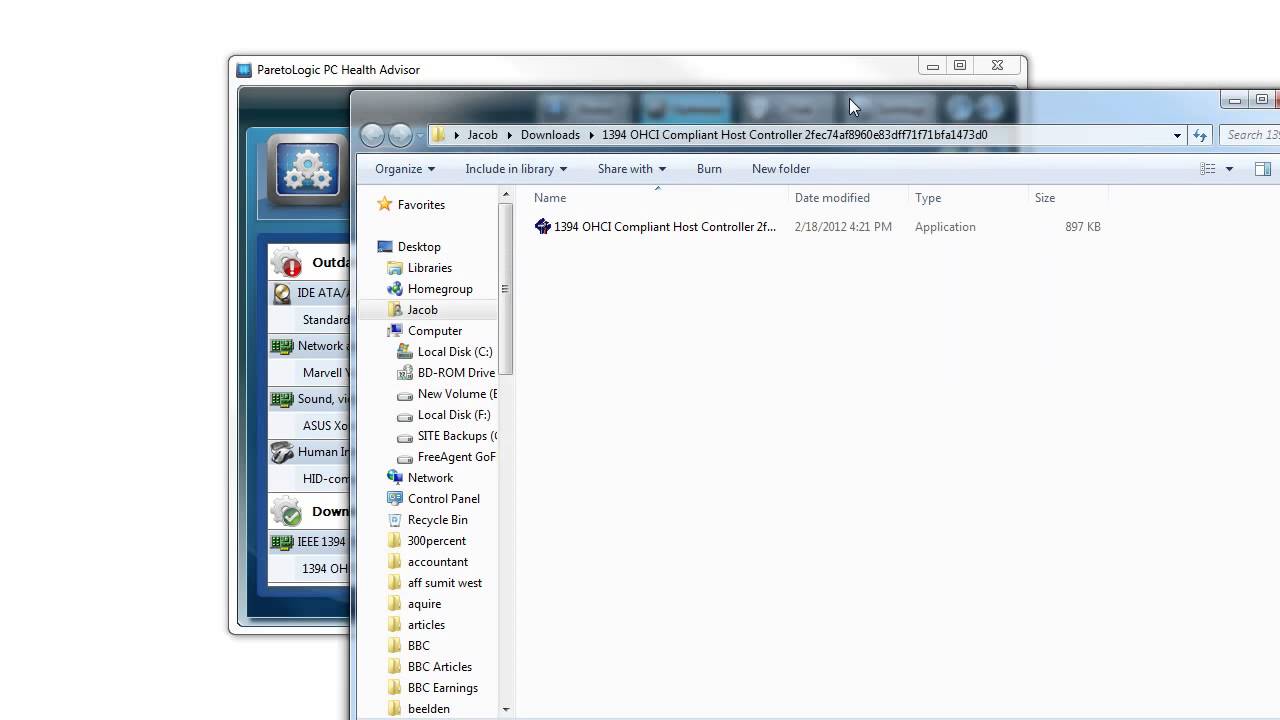
Task: Click the PC Health Advisor title bar icon
Action: (x=244, y=70)
